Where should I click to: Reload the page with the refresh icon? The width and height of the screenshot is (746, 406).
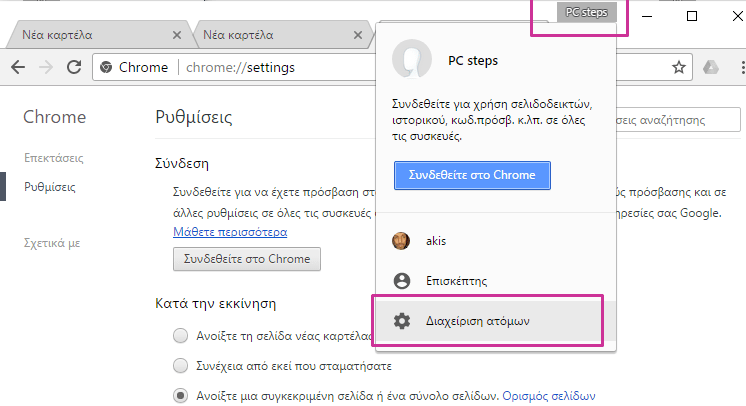[x=74, y=67]
